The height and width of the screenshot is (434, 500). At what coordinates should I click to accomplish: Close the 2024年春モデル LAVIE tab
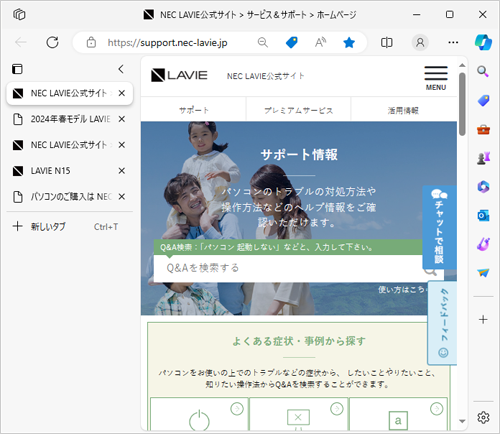122,119
